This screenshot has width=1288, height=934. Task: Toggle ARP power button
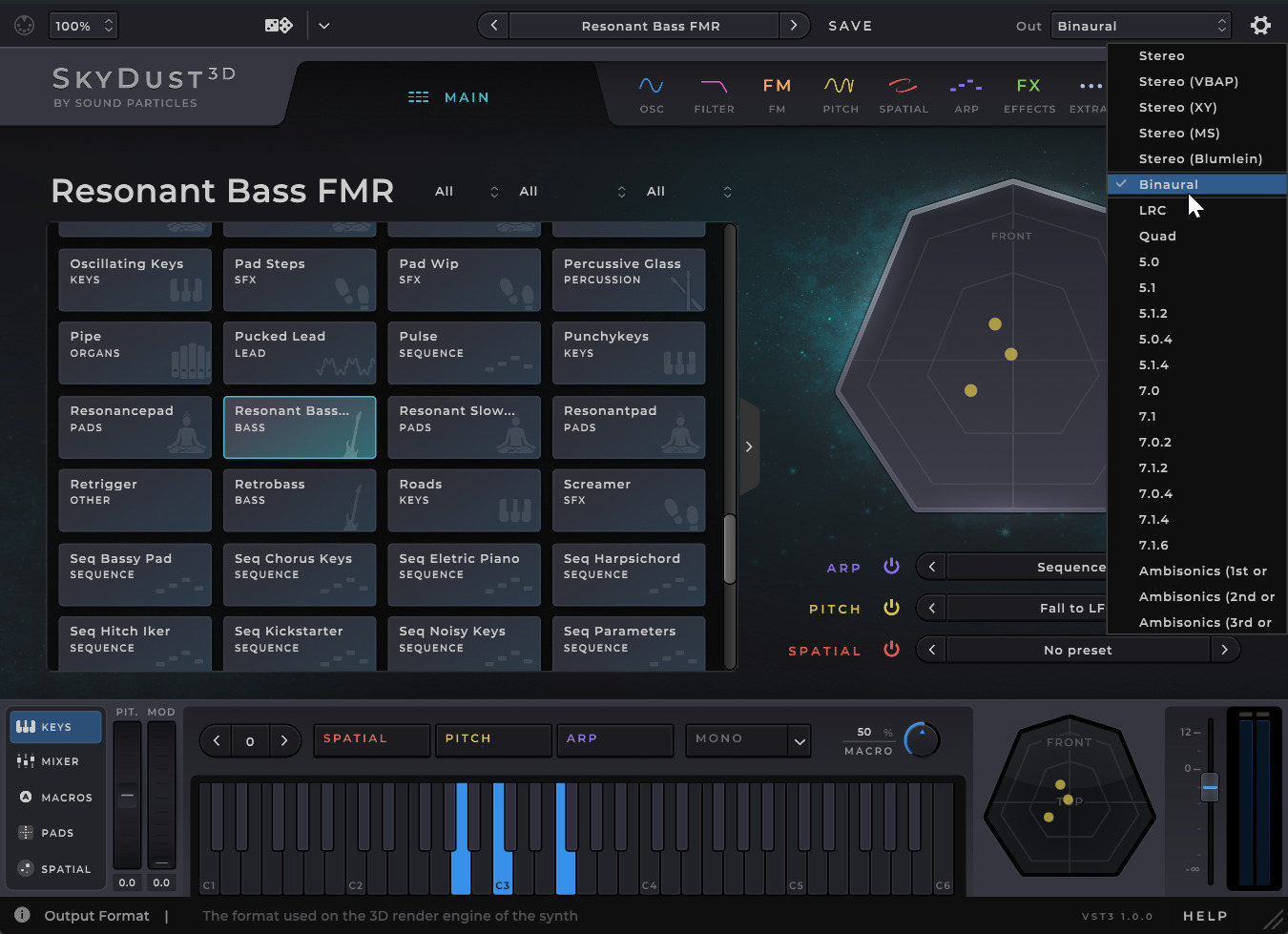(891, 566)
